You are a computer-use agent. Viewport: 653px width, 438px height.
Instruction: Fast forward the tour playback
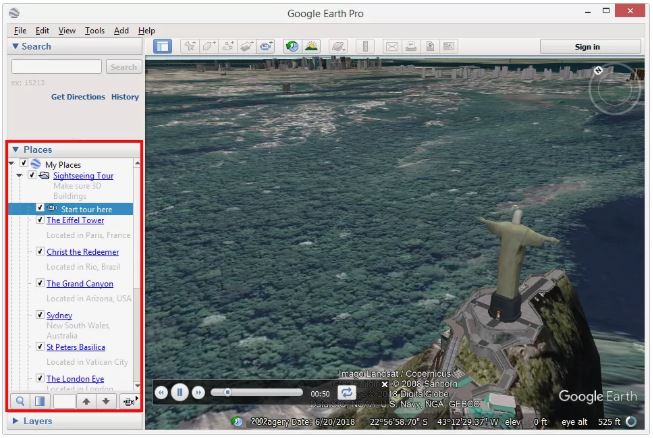pyautogui.click(x=198, y=392)
